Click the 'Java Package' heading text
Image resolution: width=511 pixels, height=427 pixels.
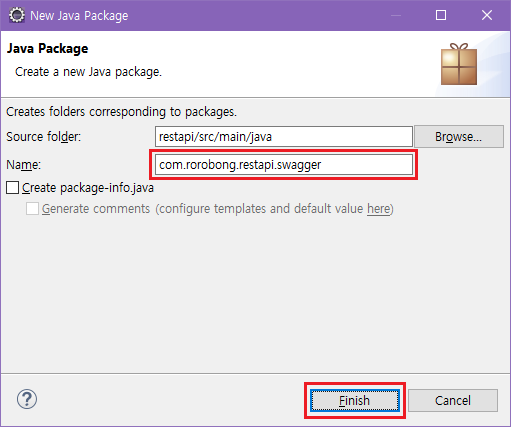coord(47,49)
